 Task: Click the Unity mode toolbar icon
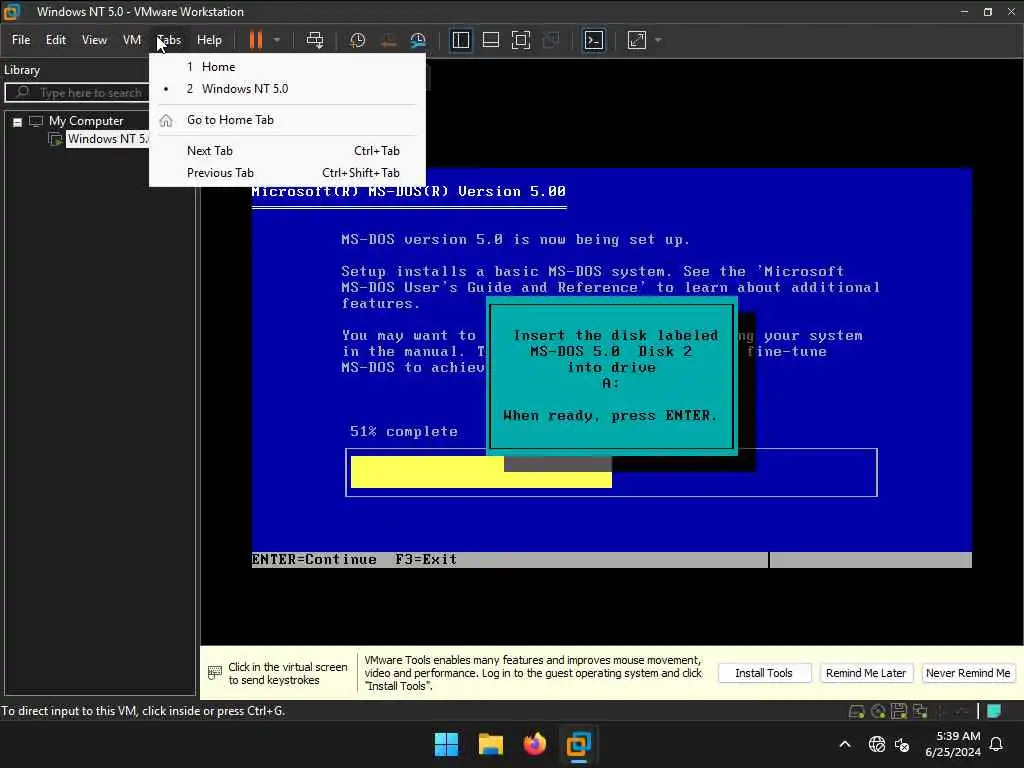coord(551,40)
